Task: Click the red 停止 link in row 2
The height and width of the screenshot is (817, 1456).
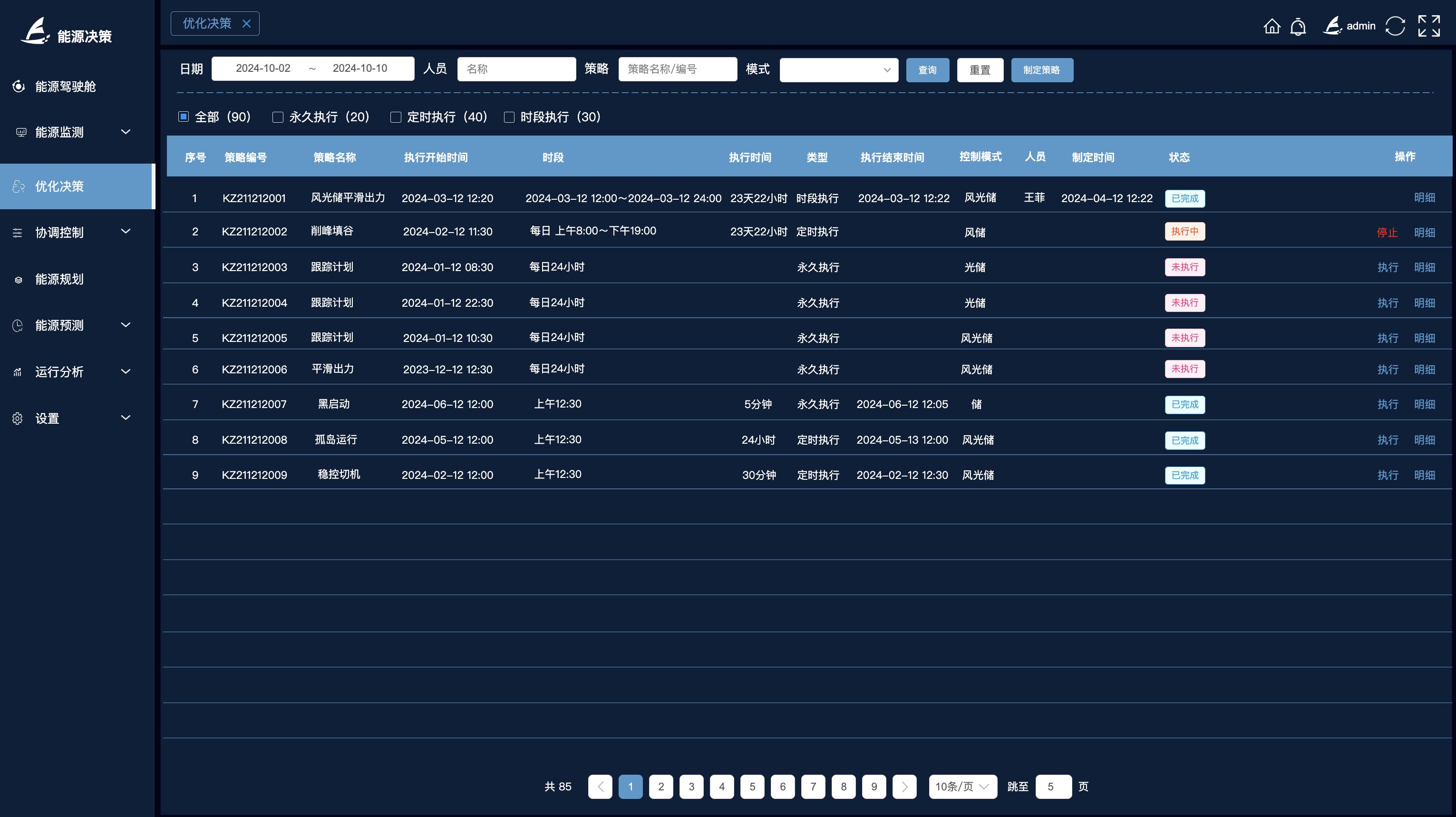Action: [1387, 233]
